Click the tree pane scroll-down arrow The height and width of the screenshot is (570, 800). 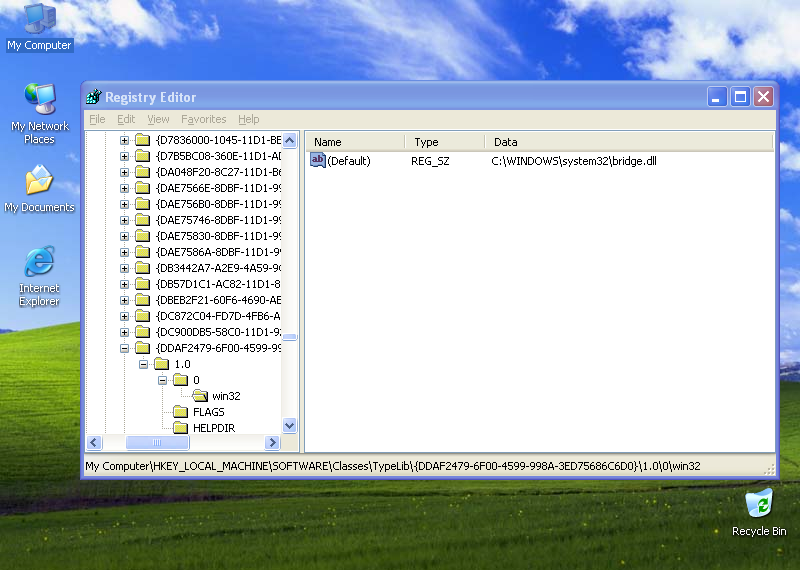click(290, 425)
